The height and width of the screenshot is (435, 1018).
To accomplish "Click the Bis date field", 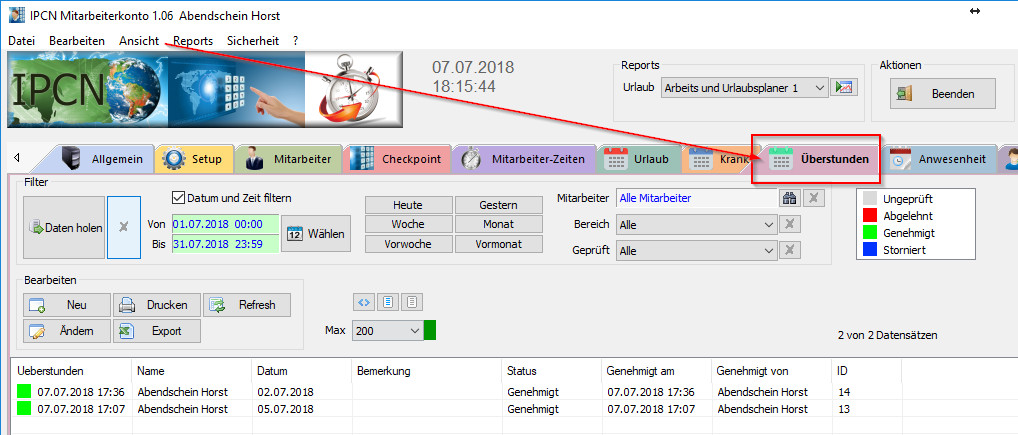I will (x=225, y=244).
